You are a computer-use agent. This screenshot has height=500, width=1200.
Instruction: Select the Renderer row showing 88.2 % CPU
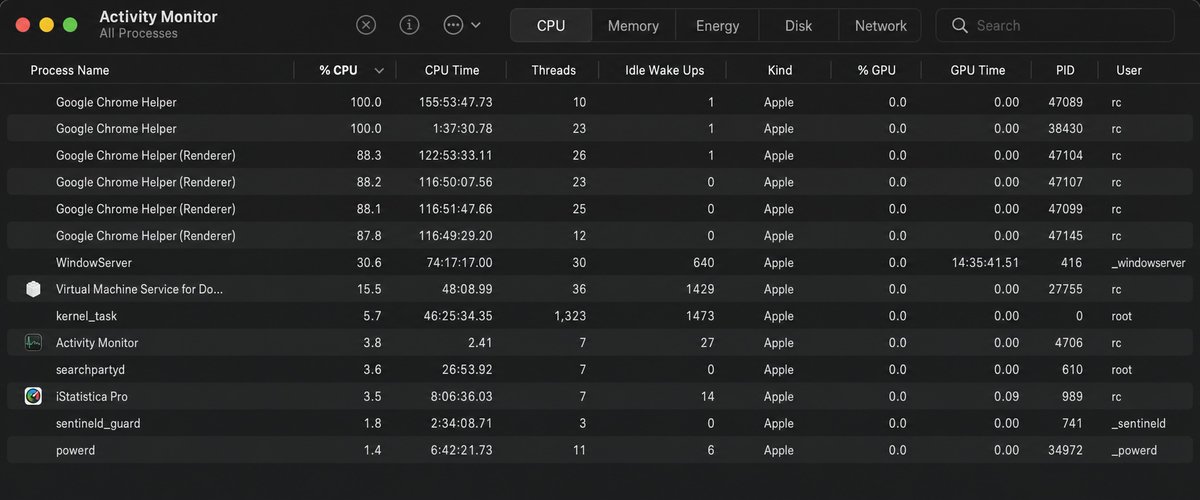coord(600,182)
